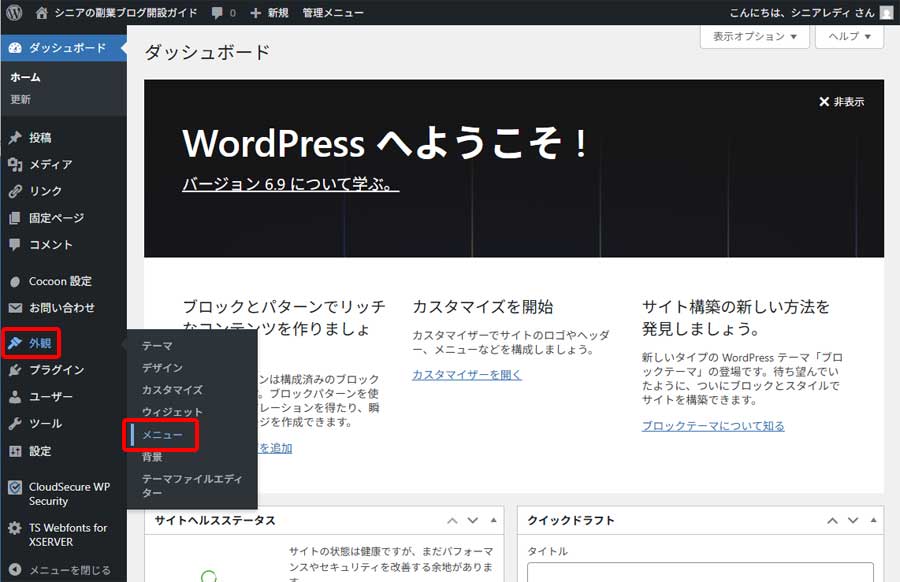900x582 pixels.
Task: Expand the ヘルプ dropdown
Action: (847, 37)
